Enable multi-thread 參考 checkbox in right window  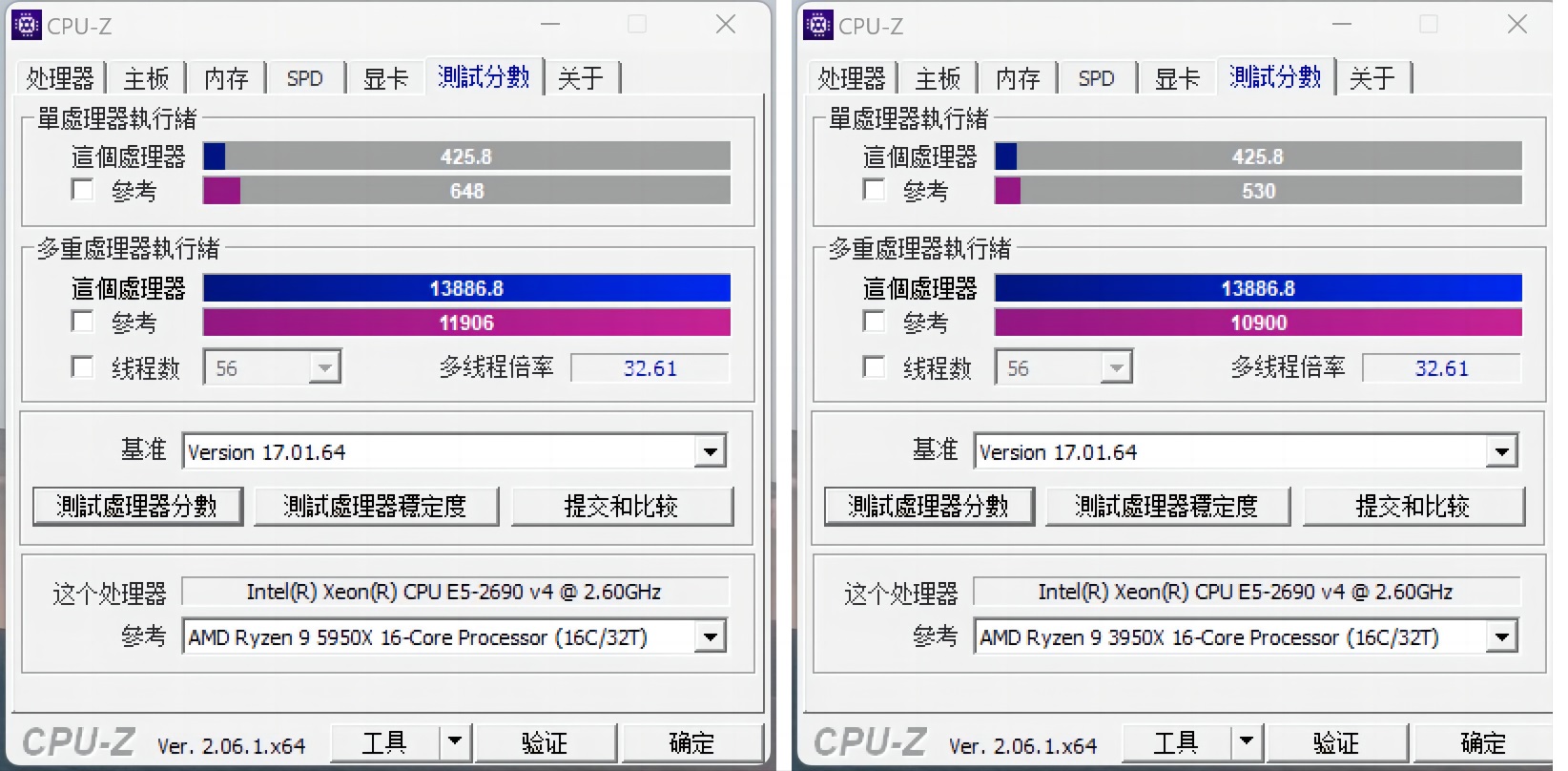pos(875,322)
